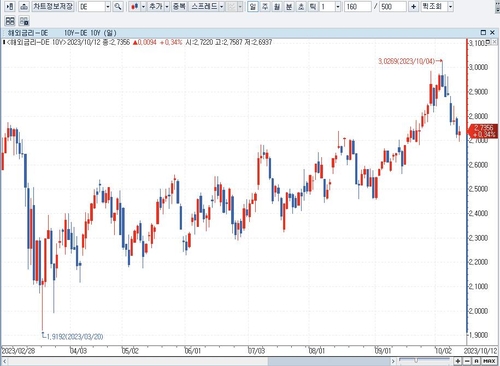500x366 pixels.
Task: Click the 2.5000 price axis label
Action: click(478, 189)
